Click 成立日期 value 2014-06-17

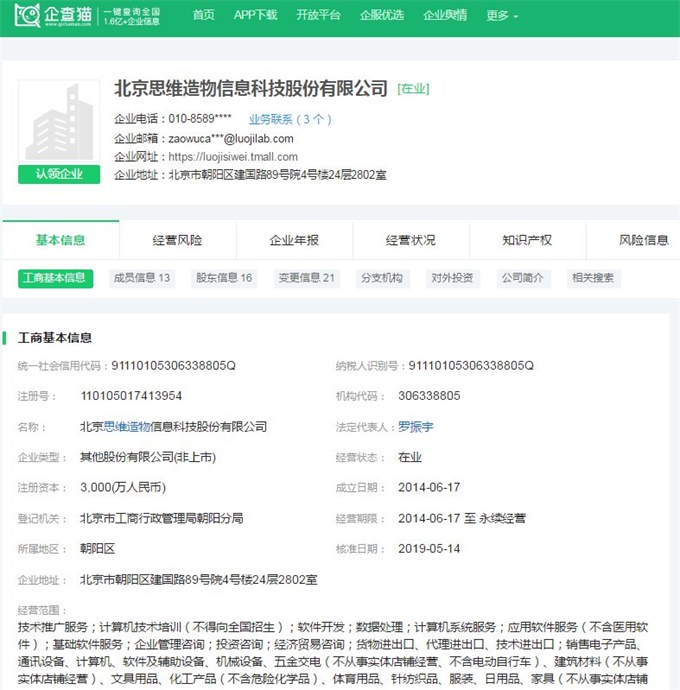[x=429, y=488]
